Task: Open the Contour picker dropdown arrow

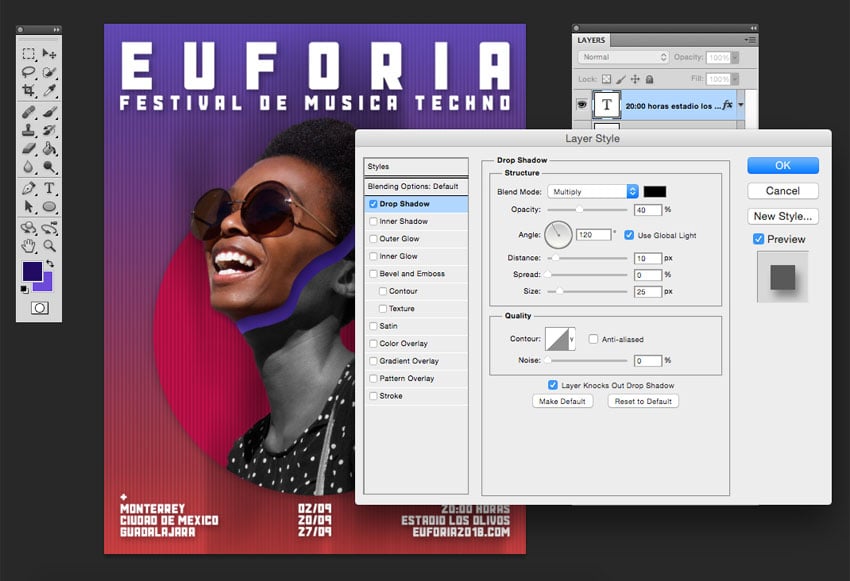Action: point(571,339)
